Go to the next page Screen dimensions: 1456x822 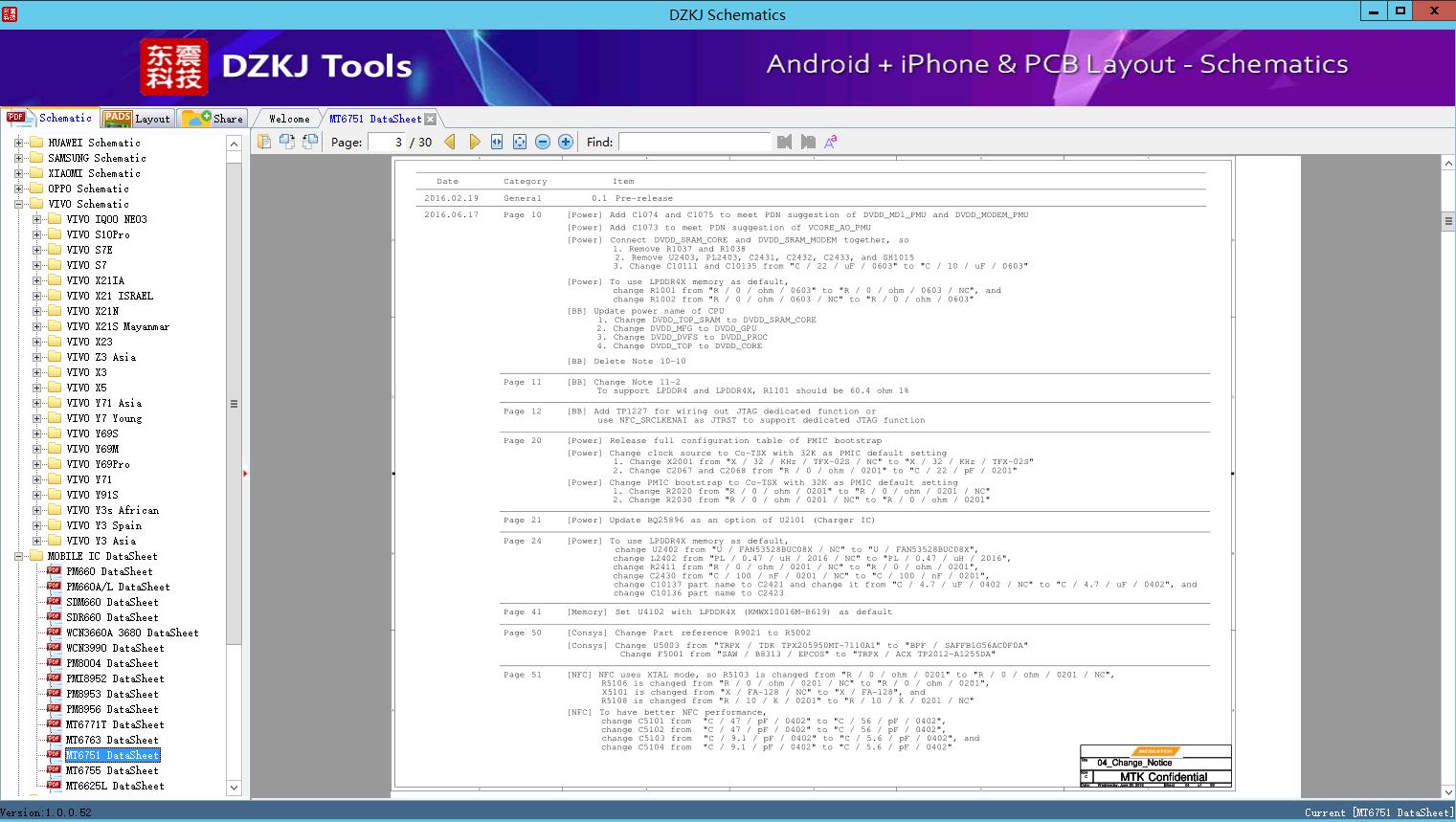point(474,142)
